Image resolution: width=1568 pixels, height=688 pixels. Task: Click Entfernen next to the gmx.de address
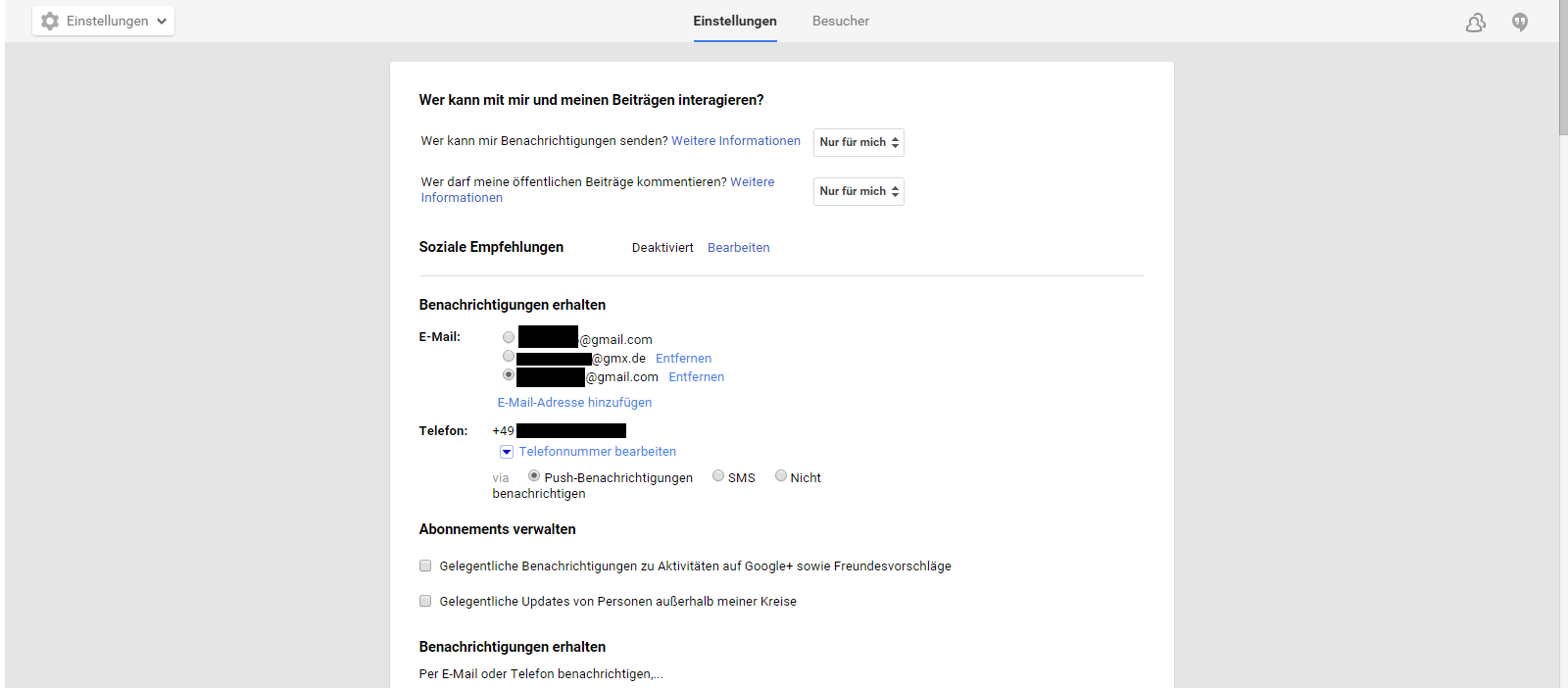pos(683,359)
